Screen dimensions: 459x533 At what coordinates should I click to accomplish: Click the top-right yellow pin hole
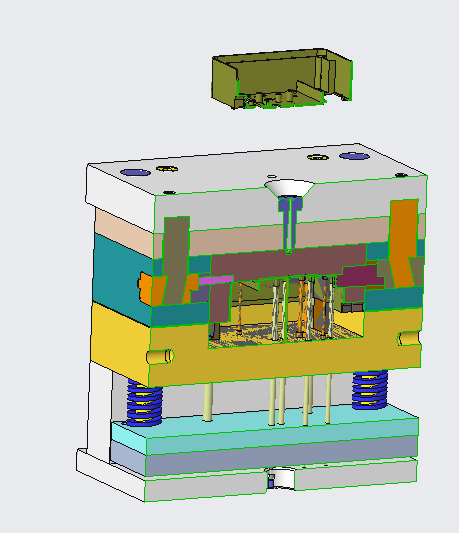(318, 157)
